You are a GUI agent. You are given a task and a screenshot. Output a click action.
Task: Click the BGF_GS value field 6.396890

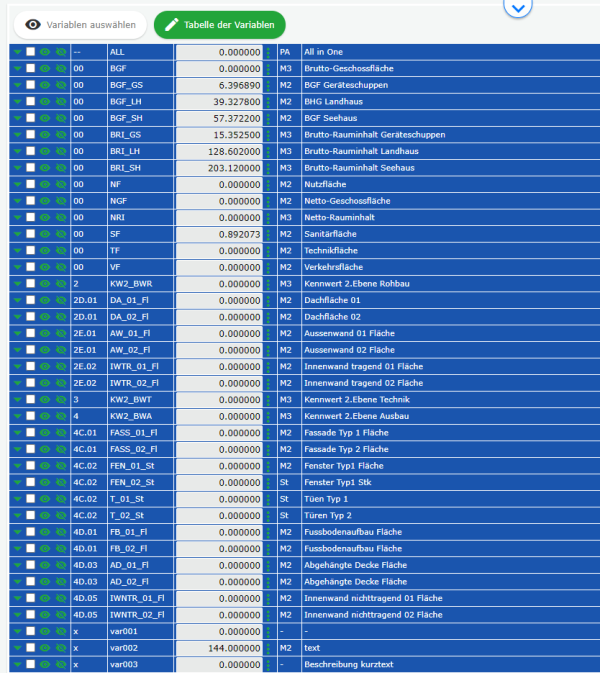[x=219, y=85]
